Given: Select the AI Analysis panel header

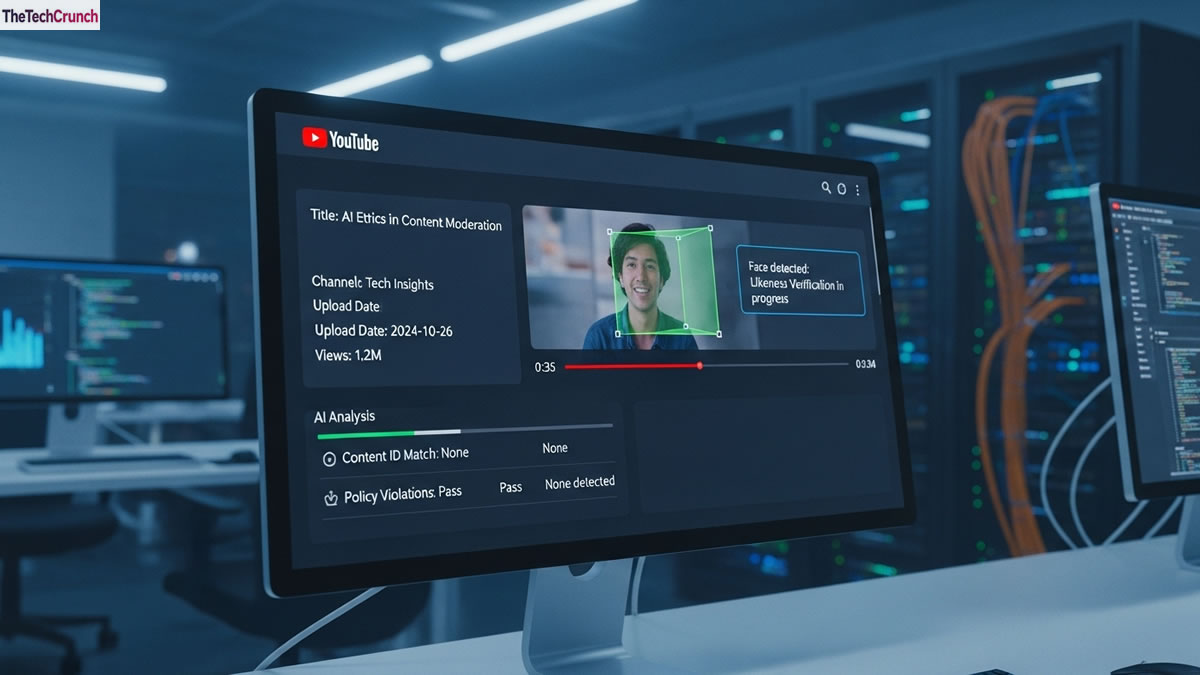Looking at the screenshot, I should (x=346, y=416).
